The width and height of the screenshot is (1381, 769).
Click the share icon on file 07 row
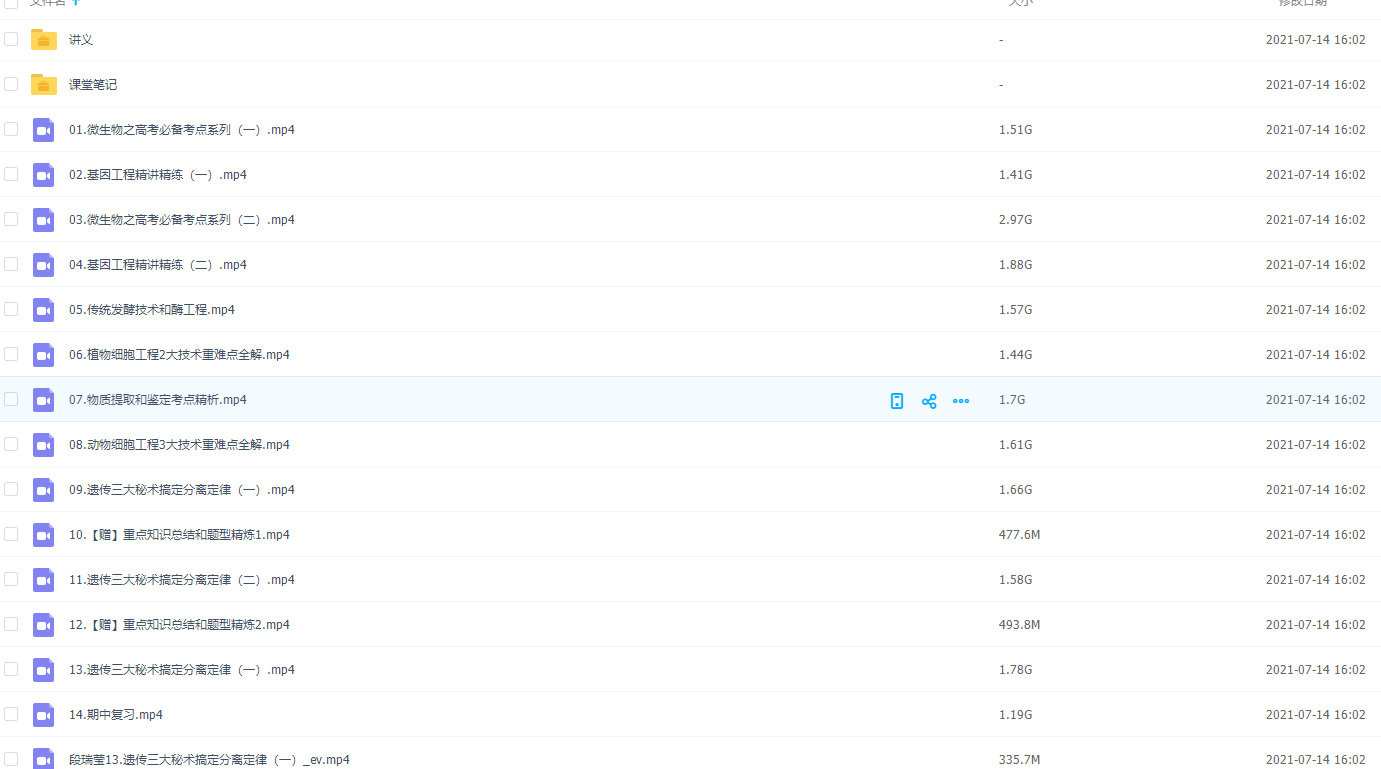click(x=929, y=401)
